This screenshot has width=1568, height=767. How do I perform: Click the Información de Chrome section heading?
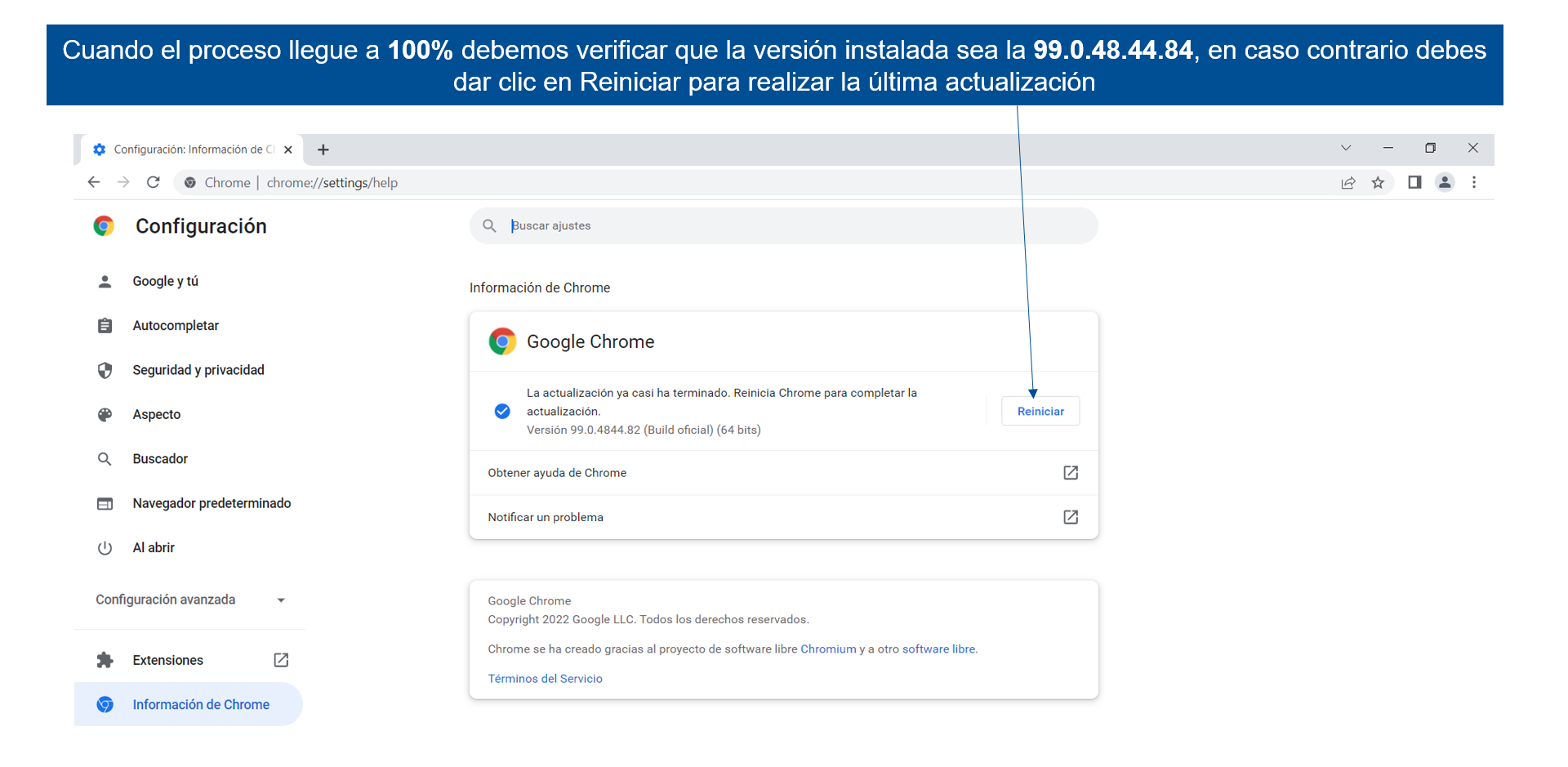540,288
